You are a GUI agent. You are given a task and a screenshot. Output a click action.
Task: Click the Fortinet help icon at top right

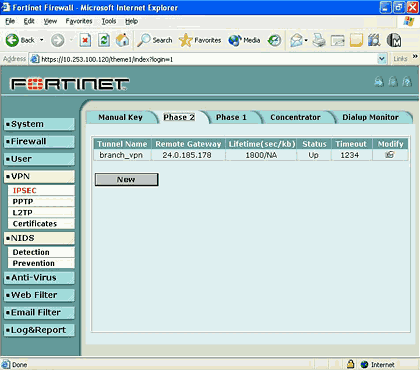click(x=407, y=82)
